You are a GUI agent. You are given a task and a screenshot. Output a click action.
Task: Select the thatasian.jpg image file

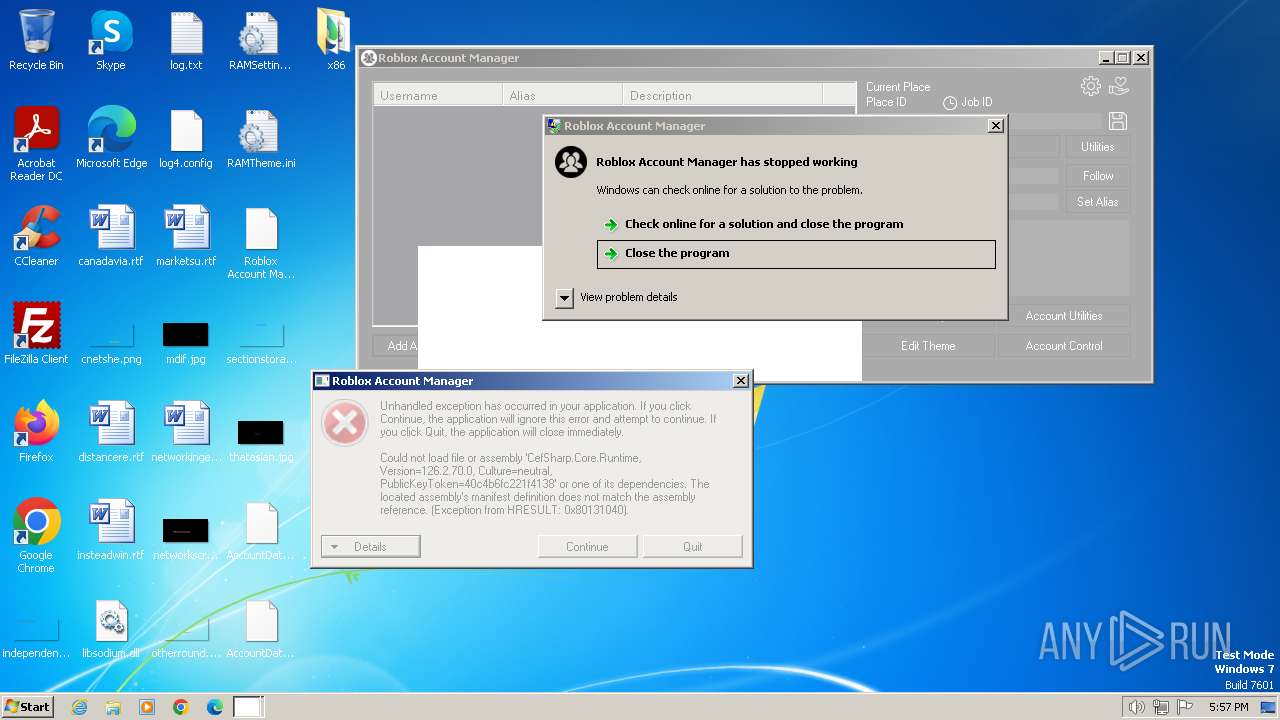[x=261, y=439]
